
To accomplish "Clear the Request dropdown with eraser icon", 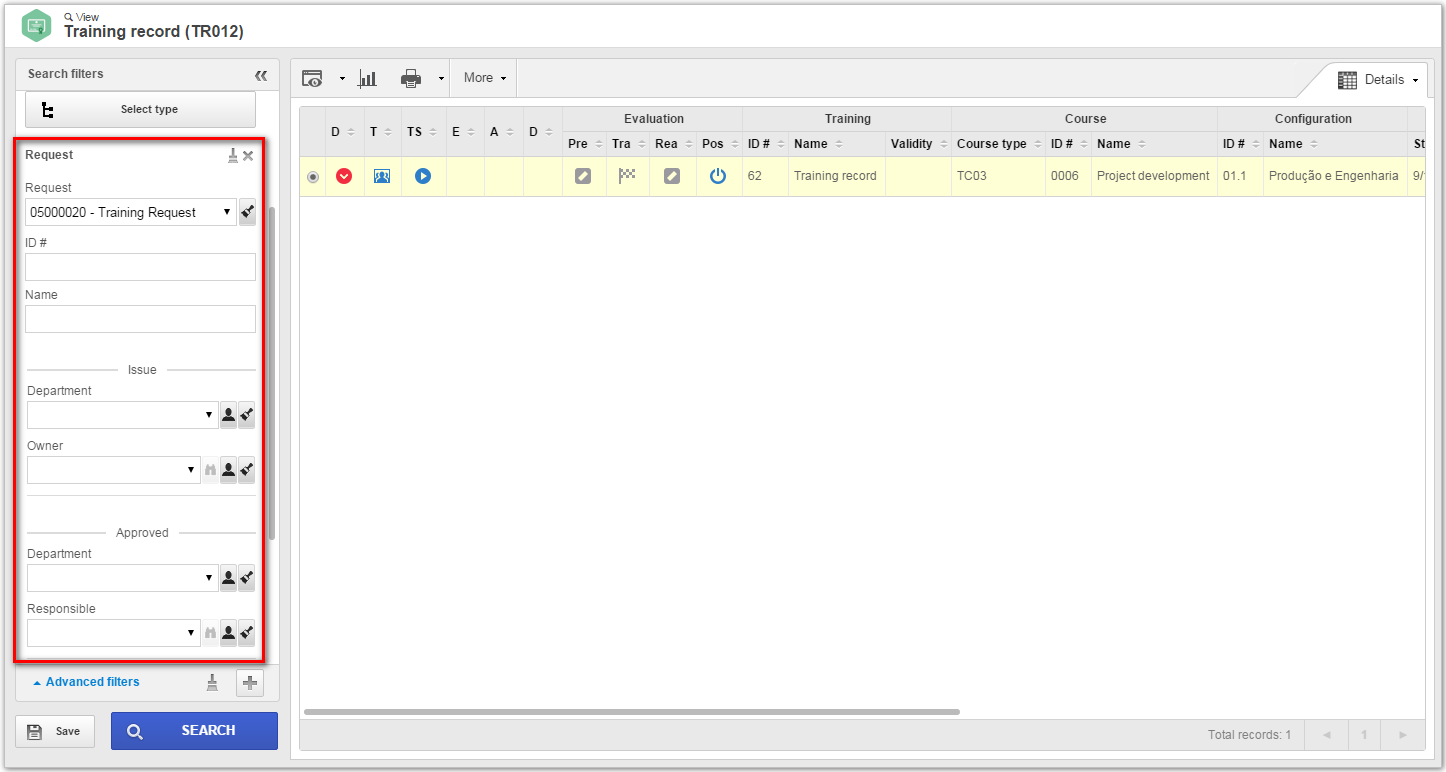I will tap(247, 212).
